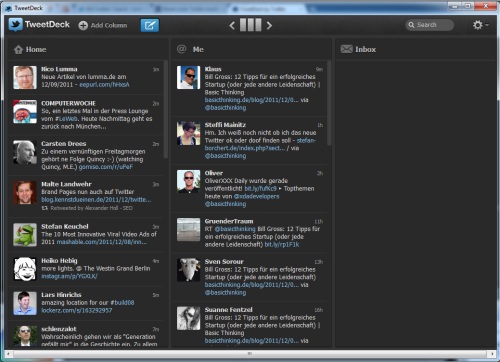
Task: Click the Suanne Fentzel username
Action: (228, 310)
